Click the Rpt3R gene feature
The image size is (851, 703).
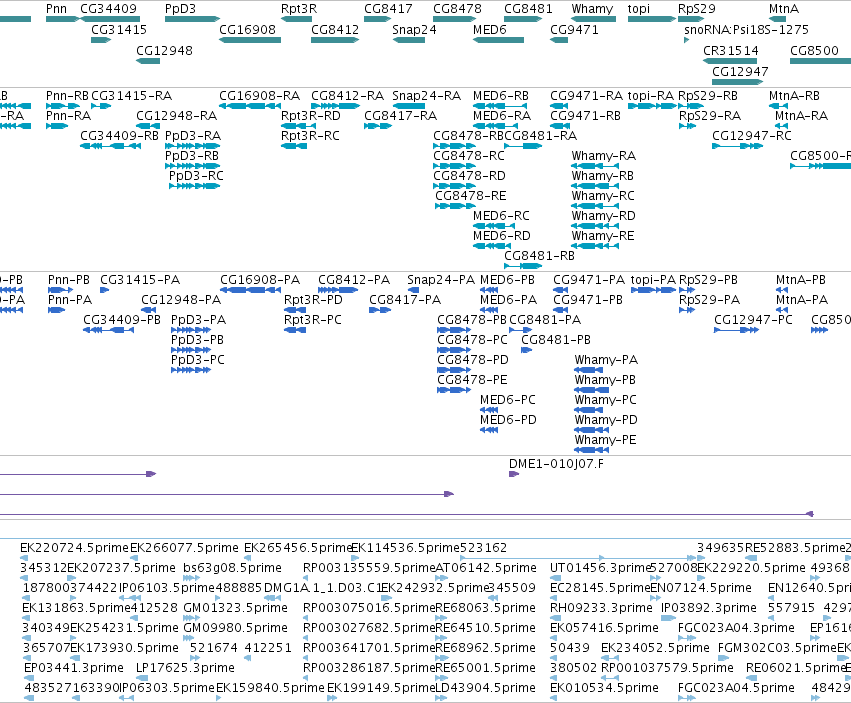click(x=296, y=19)
